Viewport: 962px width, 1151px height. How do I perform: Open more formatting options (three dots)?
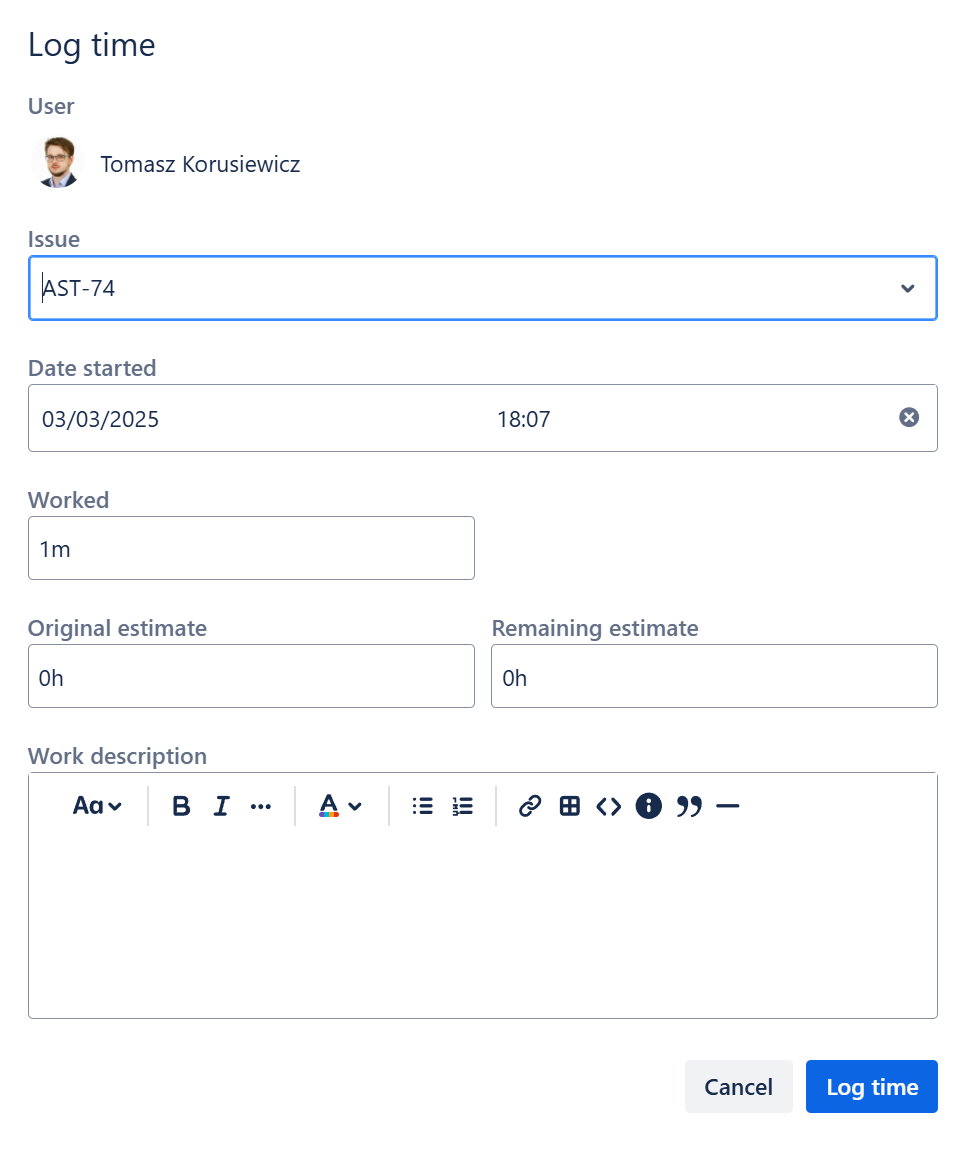click(260, 806)
